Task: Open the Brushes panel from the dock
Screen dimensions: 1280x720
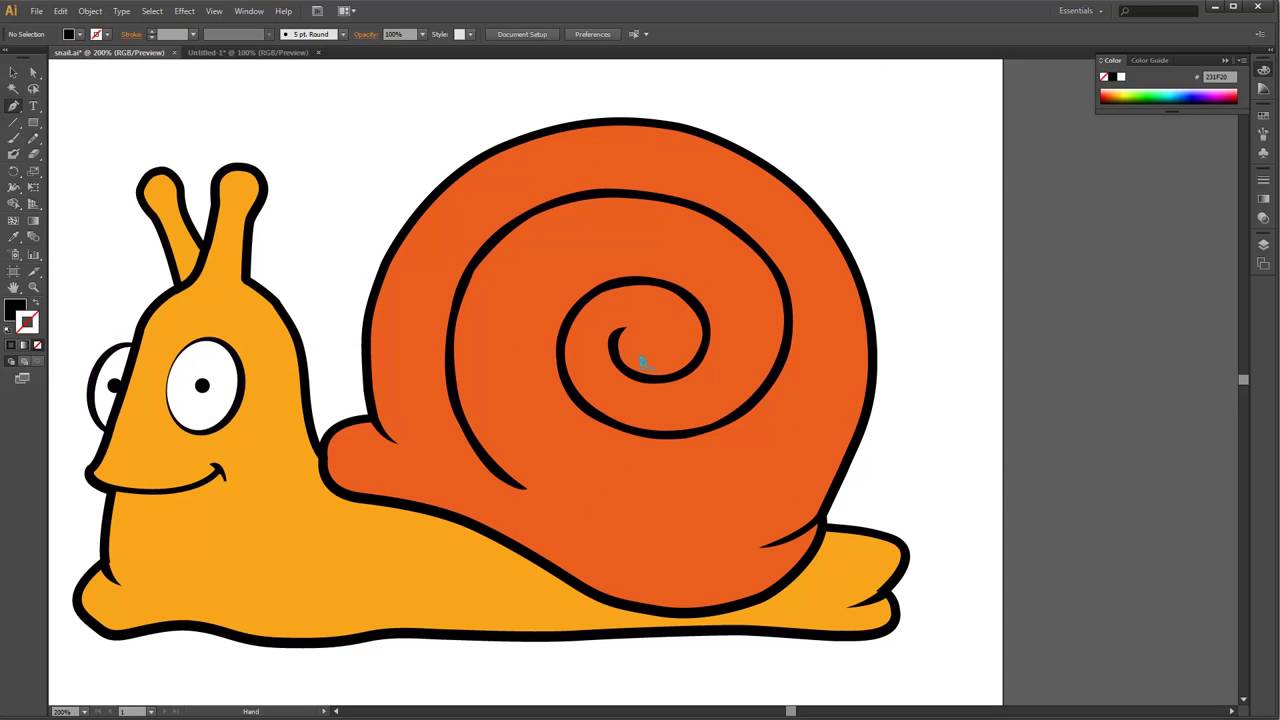Action: pos(1264,134)
